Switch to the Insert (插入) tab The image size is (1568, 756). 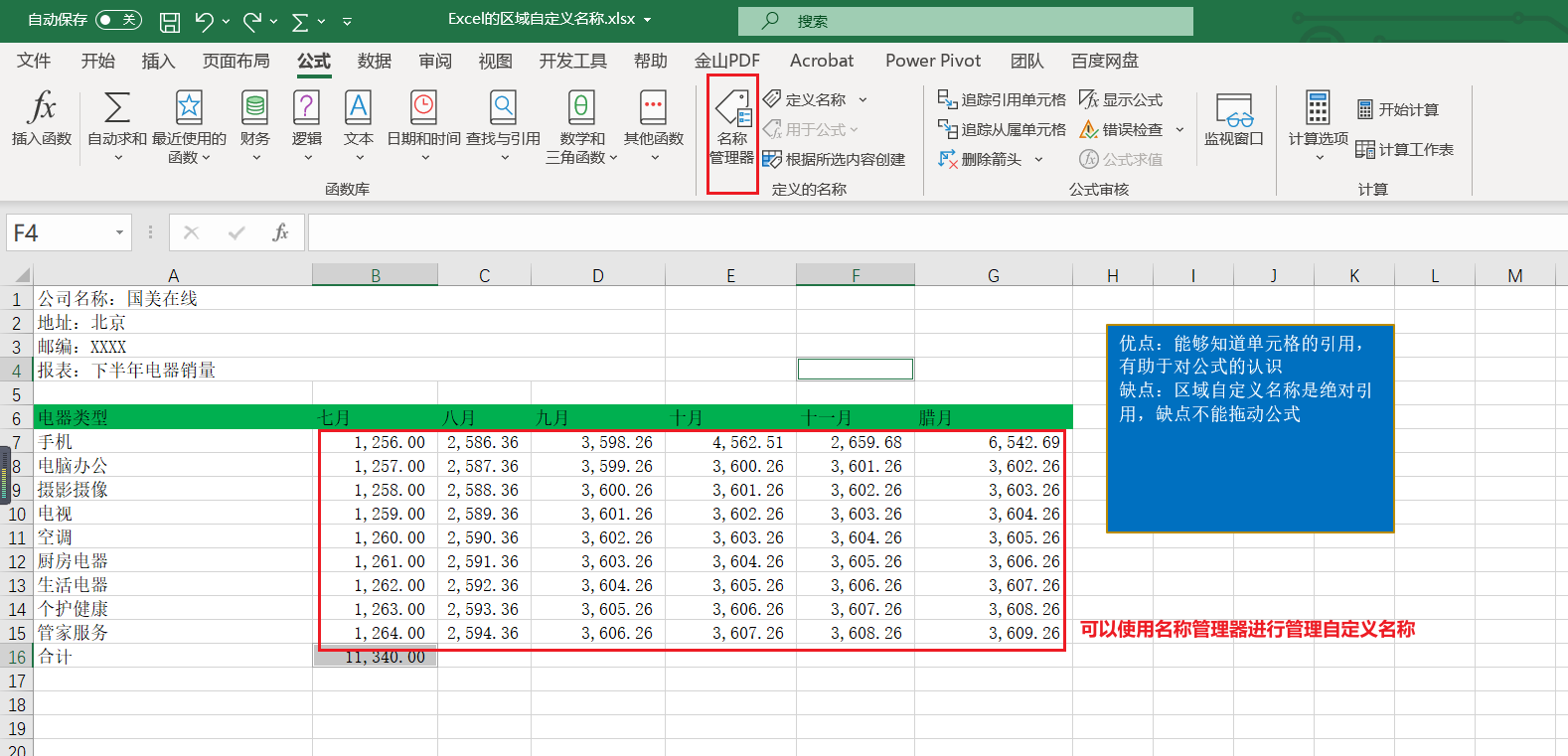(158, 61)
